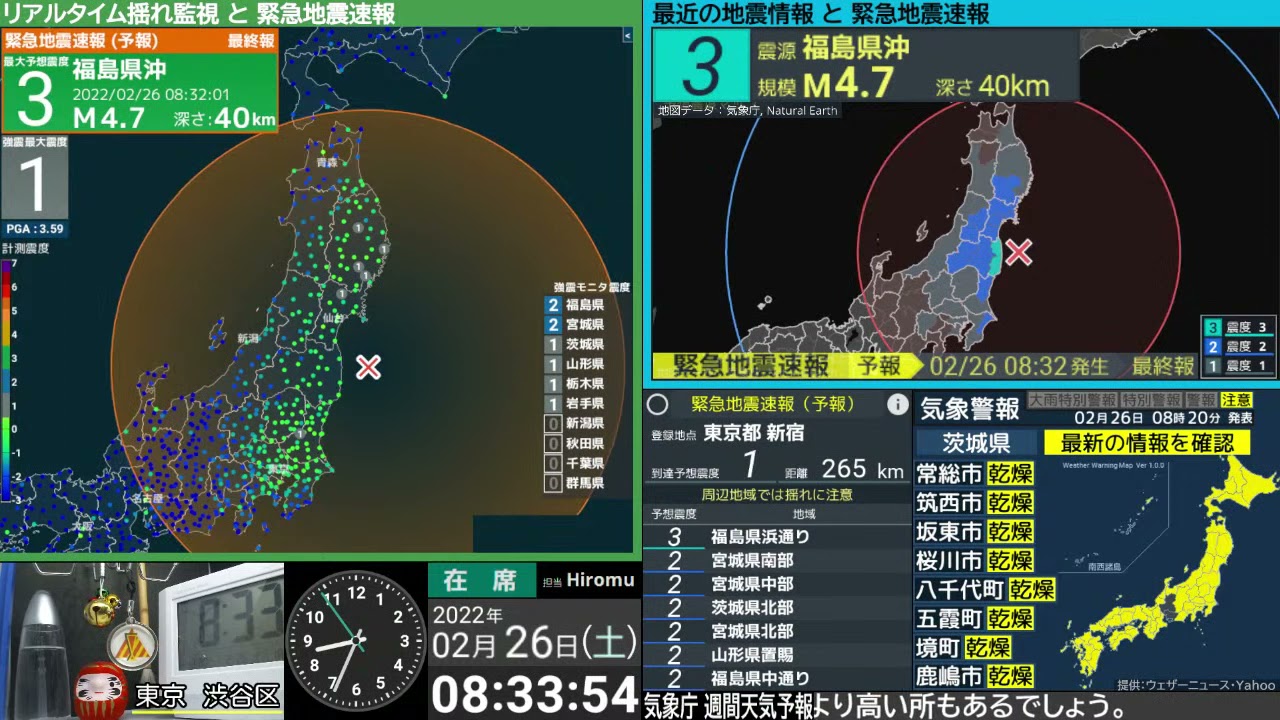Click the green intensity 3 badge at top left
Image resolution: width=1280 pixels, height=720 pixels.
click(x=34, y=100)
